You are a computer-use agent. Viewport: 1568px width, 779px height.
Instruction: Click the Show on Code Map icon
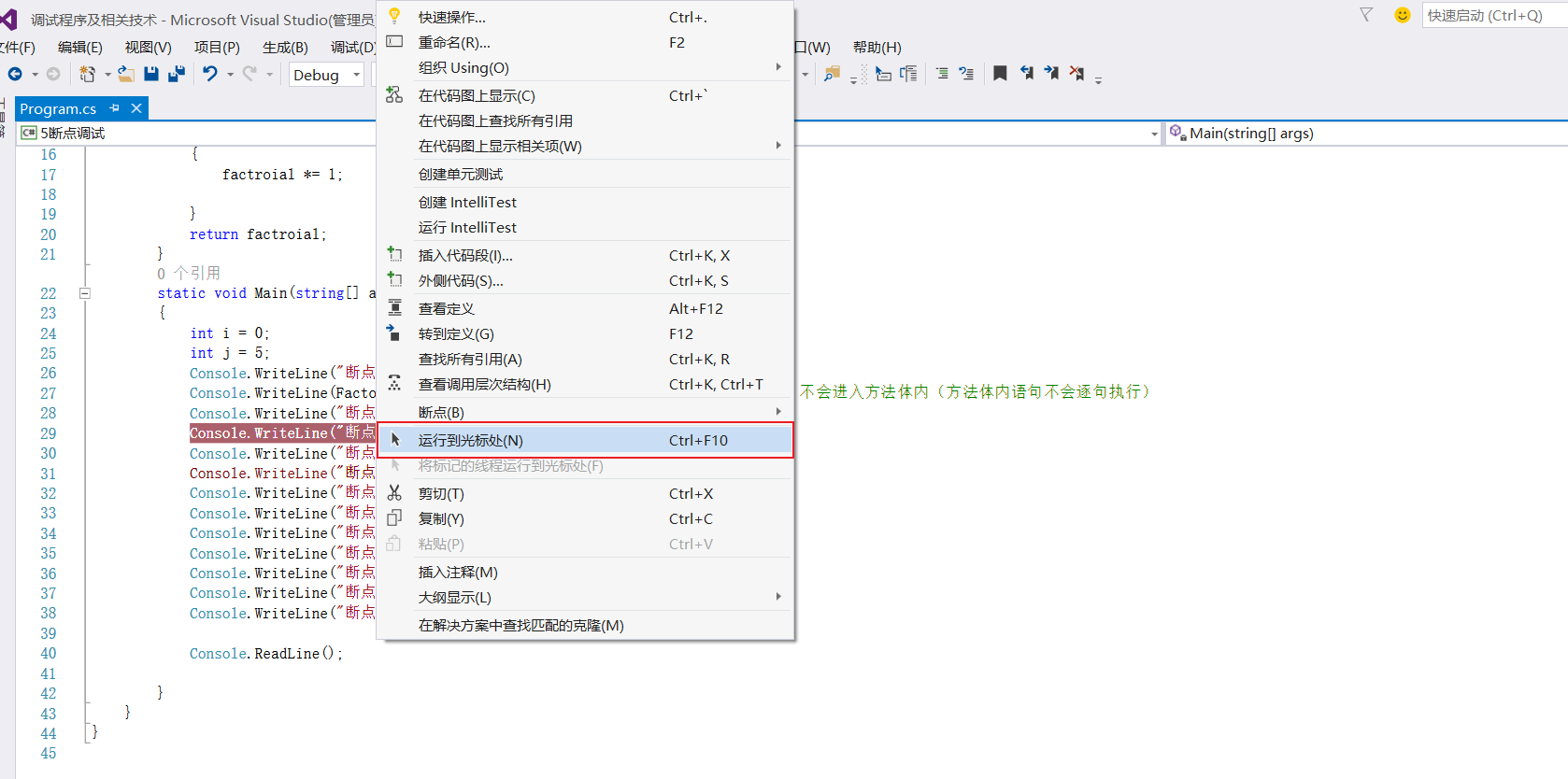coord(394,94)
